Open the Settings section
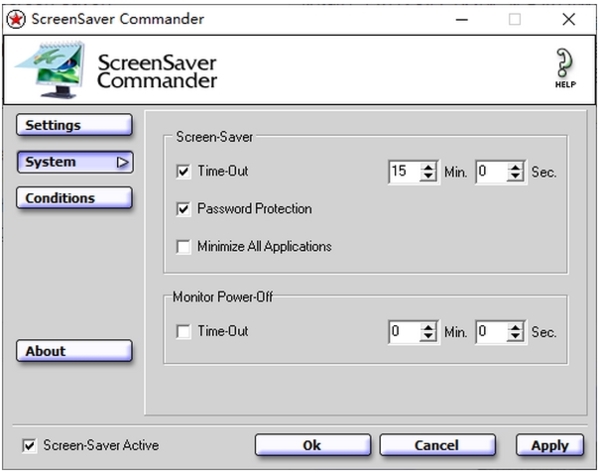600x473 pixels. tap(75, 125)
